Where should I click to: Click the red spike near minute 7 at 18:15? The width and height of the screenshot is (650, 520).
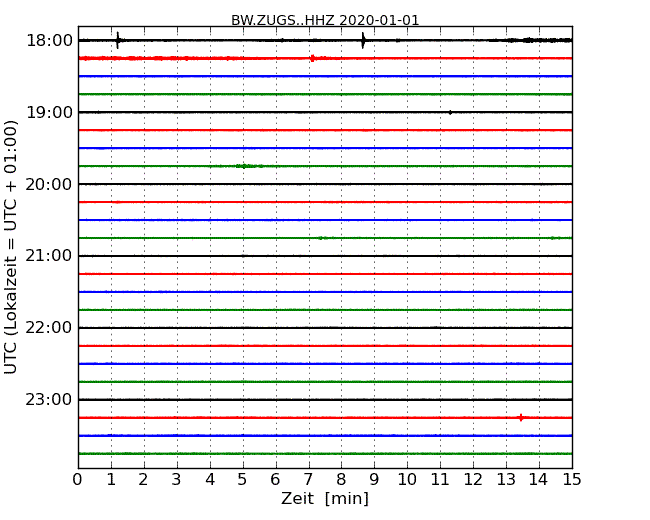312,58
